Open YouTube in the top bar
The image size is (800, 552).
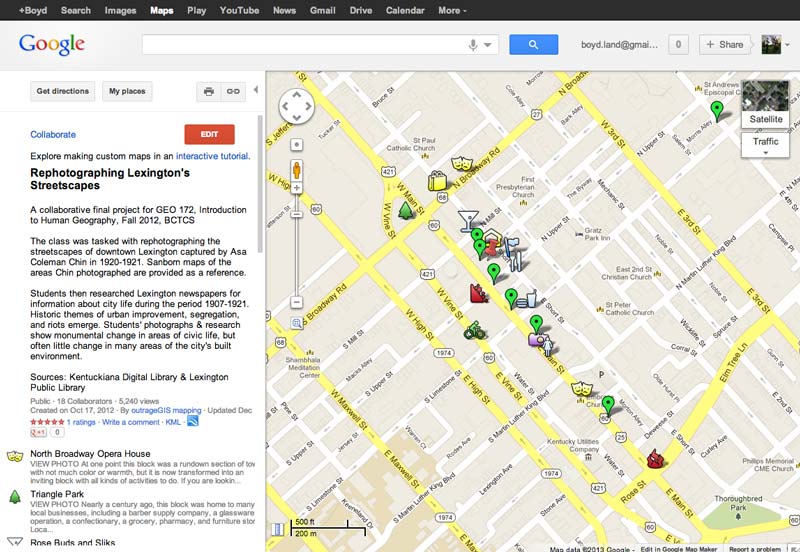pos(239,10)
